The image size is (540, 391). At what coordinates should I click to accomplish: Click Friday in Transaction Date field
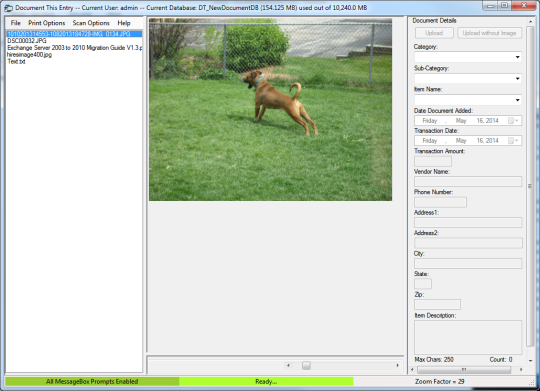[430, 141]
